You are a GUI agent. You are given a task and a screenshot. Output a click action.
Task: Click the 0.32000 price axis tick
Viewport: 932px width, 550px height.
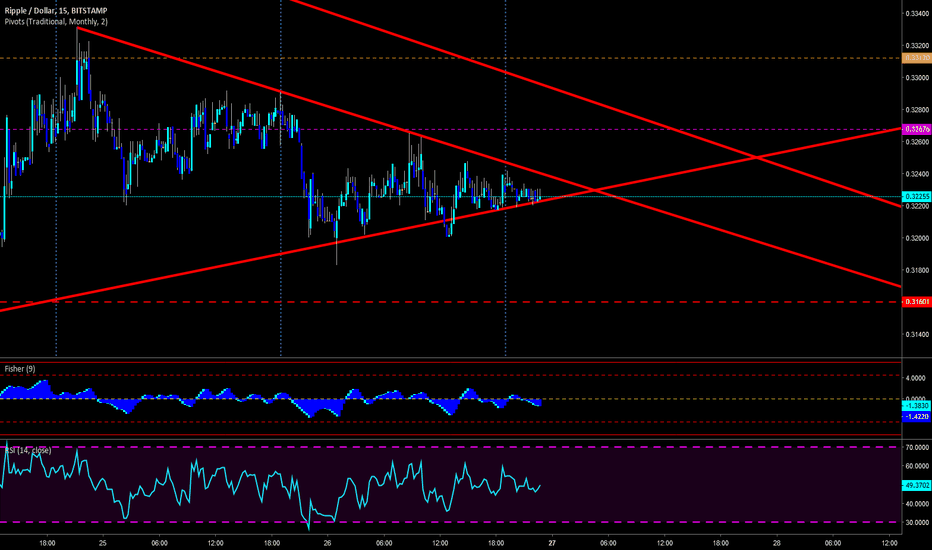pyautogui.click(x=916, y=238)
